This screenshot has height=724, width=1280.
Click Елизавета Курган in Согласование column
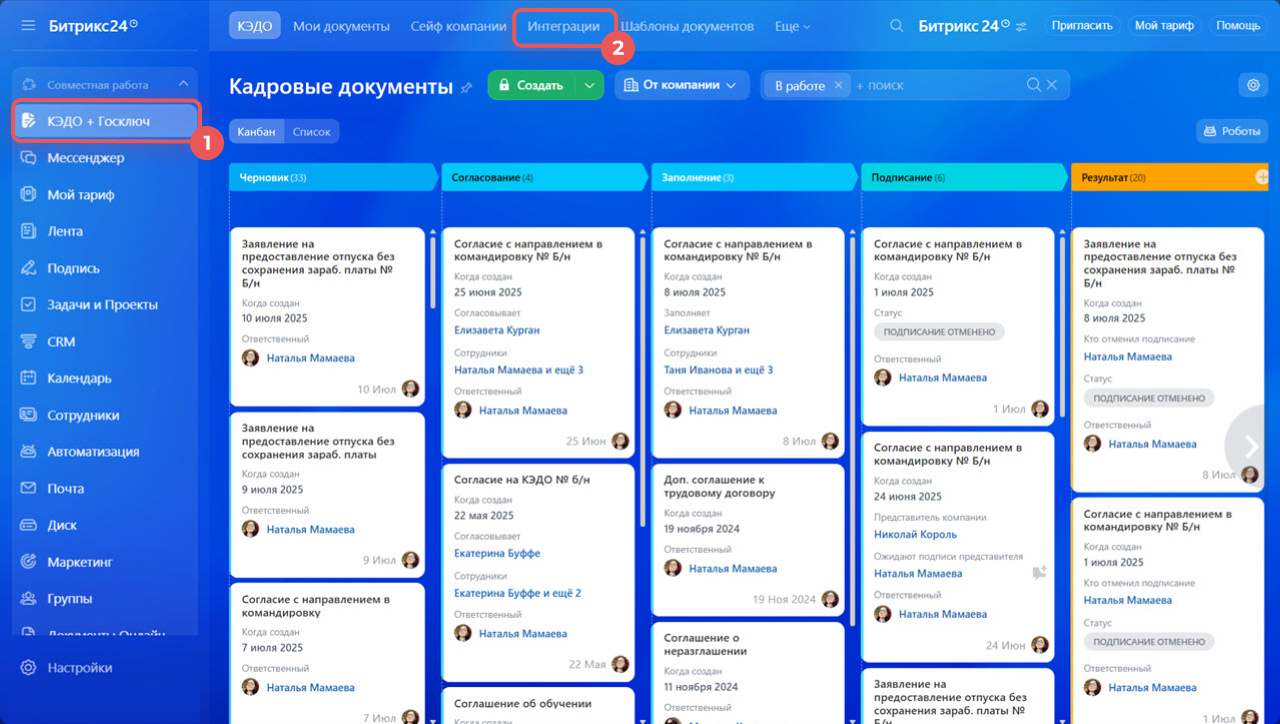(496, 330)
